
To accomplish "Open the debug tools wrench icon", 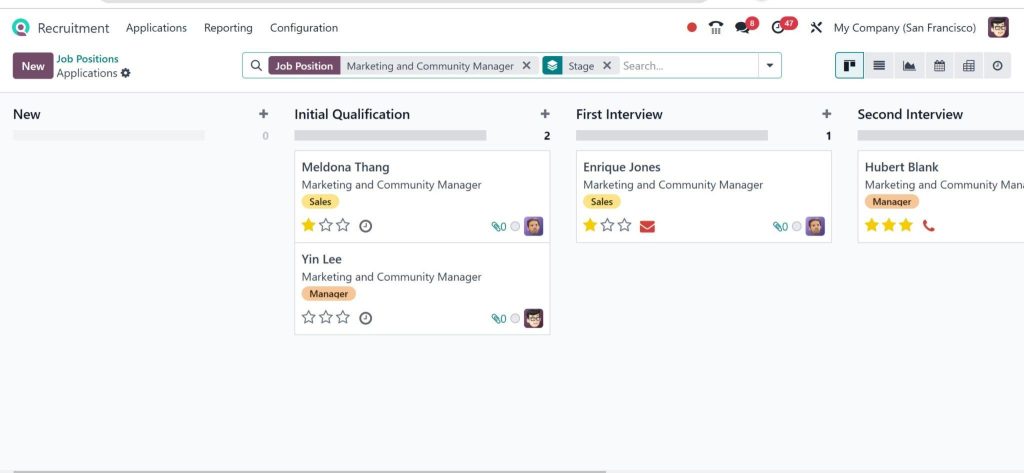I will 816,27.
